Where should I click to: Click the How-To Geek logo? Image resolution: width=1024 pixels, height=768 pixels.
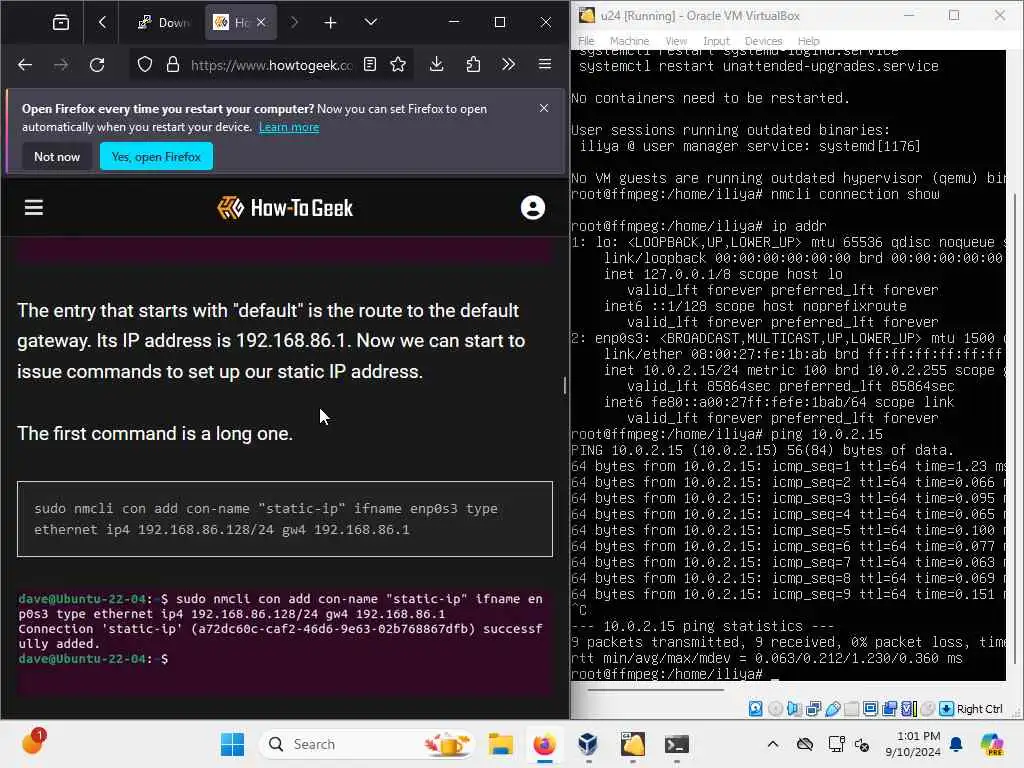(285, 208)
